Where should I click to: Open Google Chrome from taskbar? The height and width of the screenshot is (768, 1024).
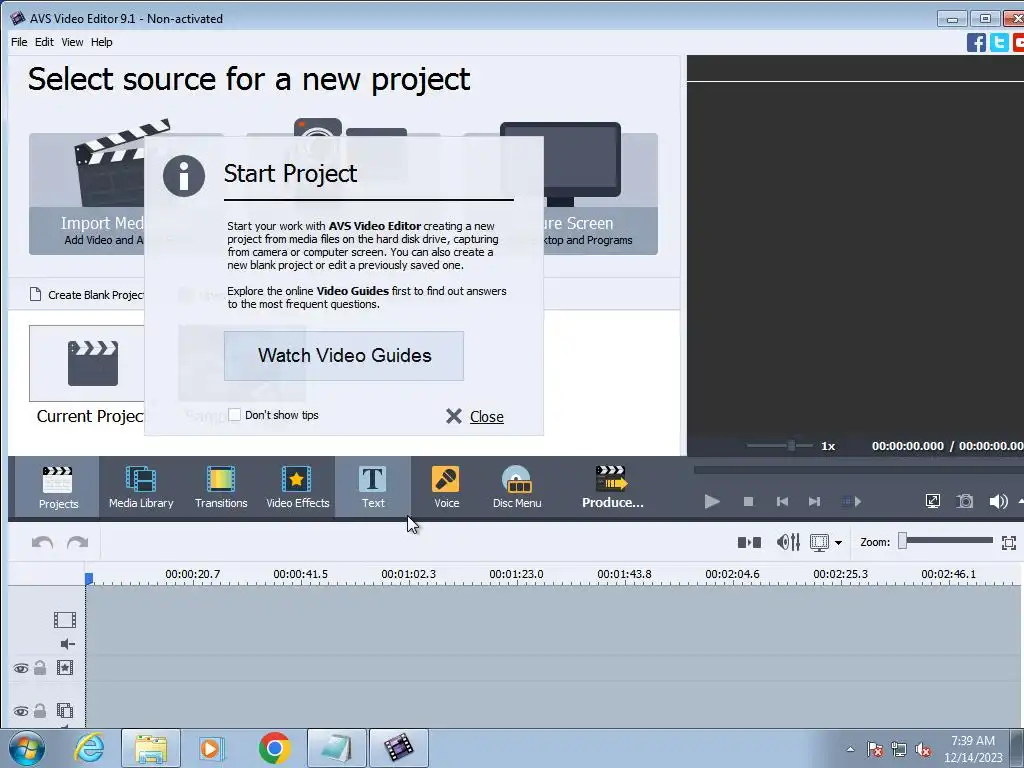(x=274, y=748)
